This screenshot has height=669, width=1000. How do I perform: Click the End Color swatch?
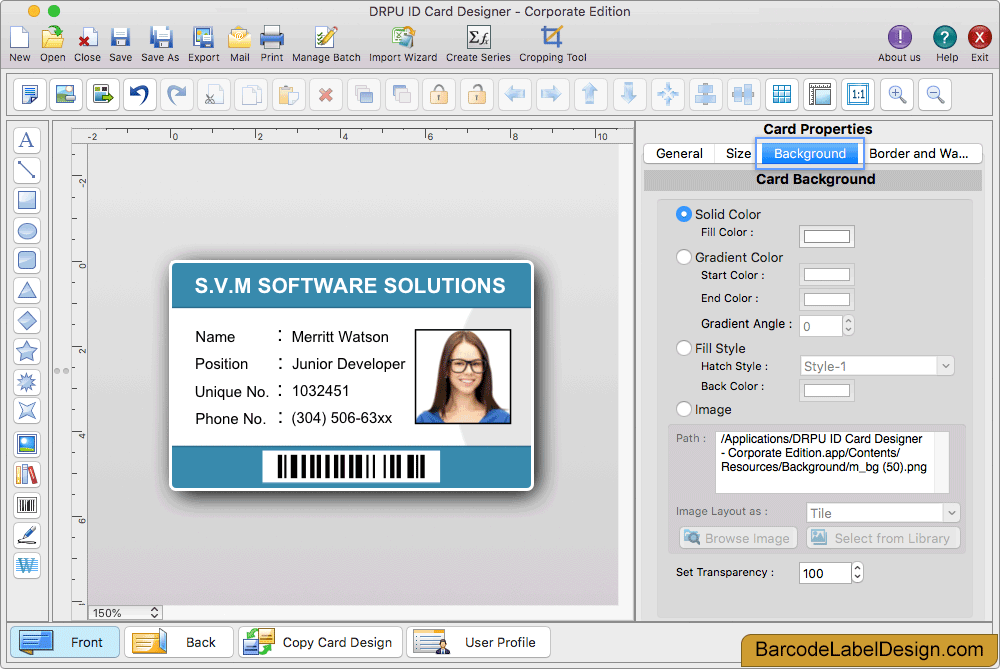point(827,299)
